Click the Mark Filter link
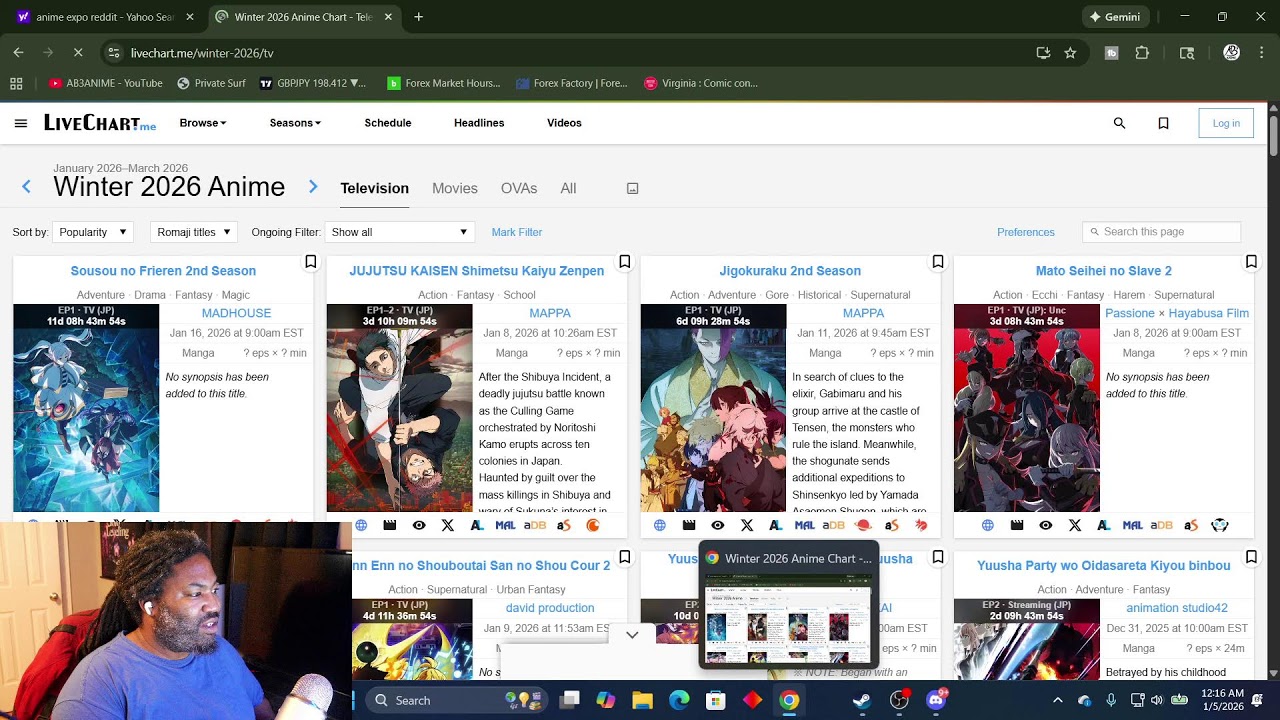Image resolution: width=1280 pixels, height=720 pixels. click(517, 232)
